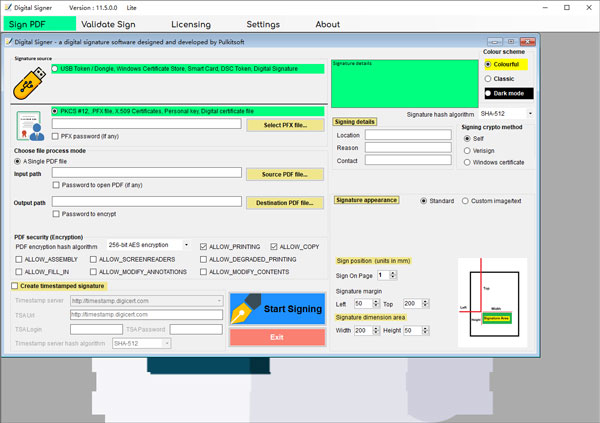600x423 pixels.
Task: Enable ALLOW_FILL_IN permission
Action: (x=19, y=272)
